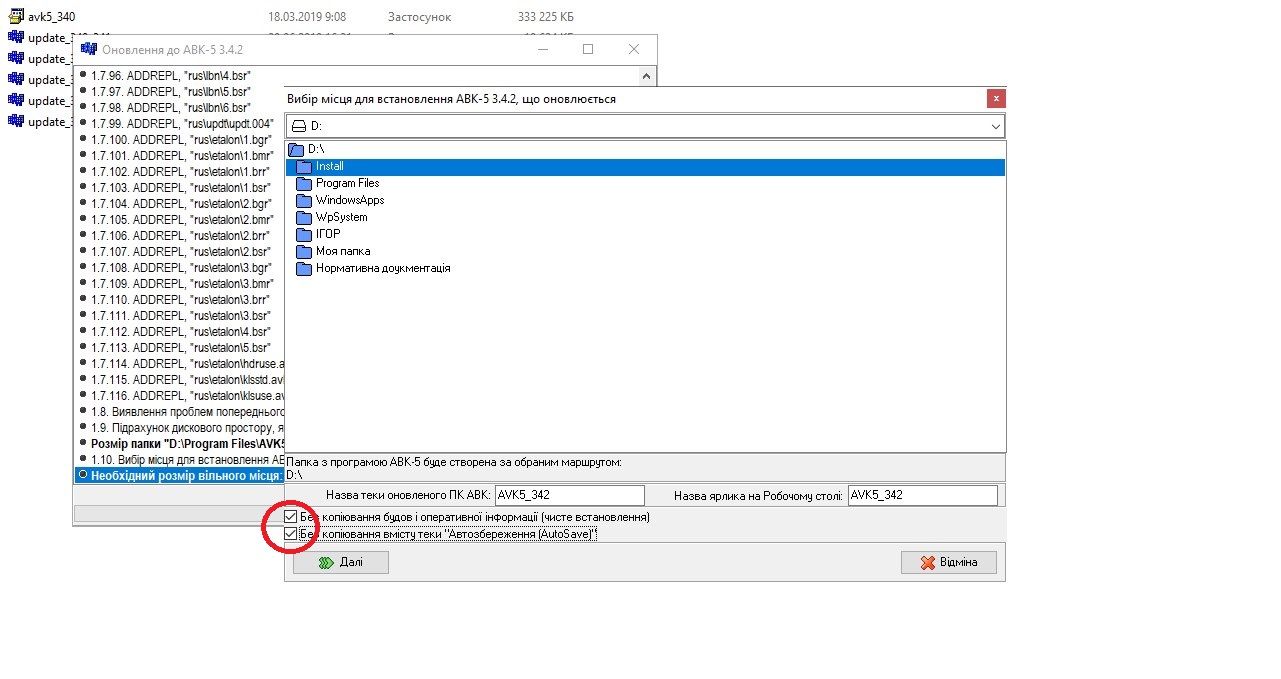
Task: Click the update window's title bar icon
Action: (88, 49)
